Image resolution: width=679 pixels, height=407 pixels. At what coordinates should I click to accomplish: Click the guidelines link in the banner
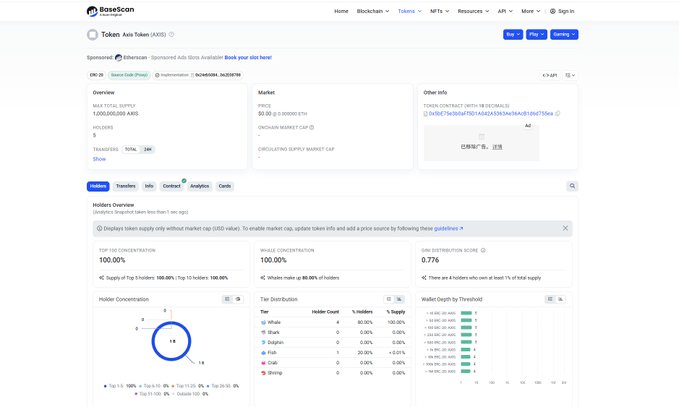point(449,229)
